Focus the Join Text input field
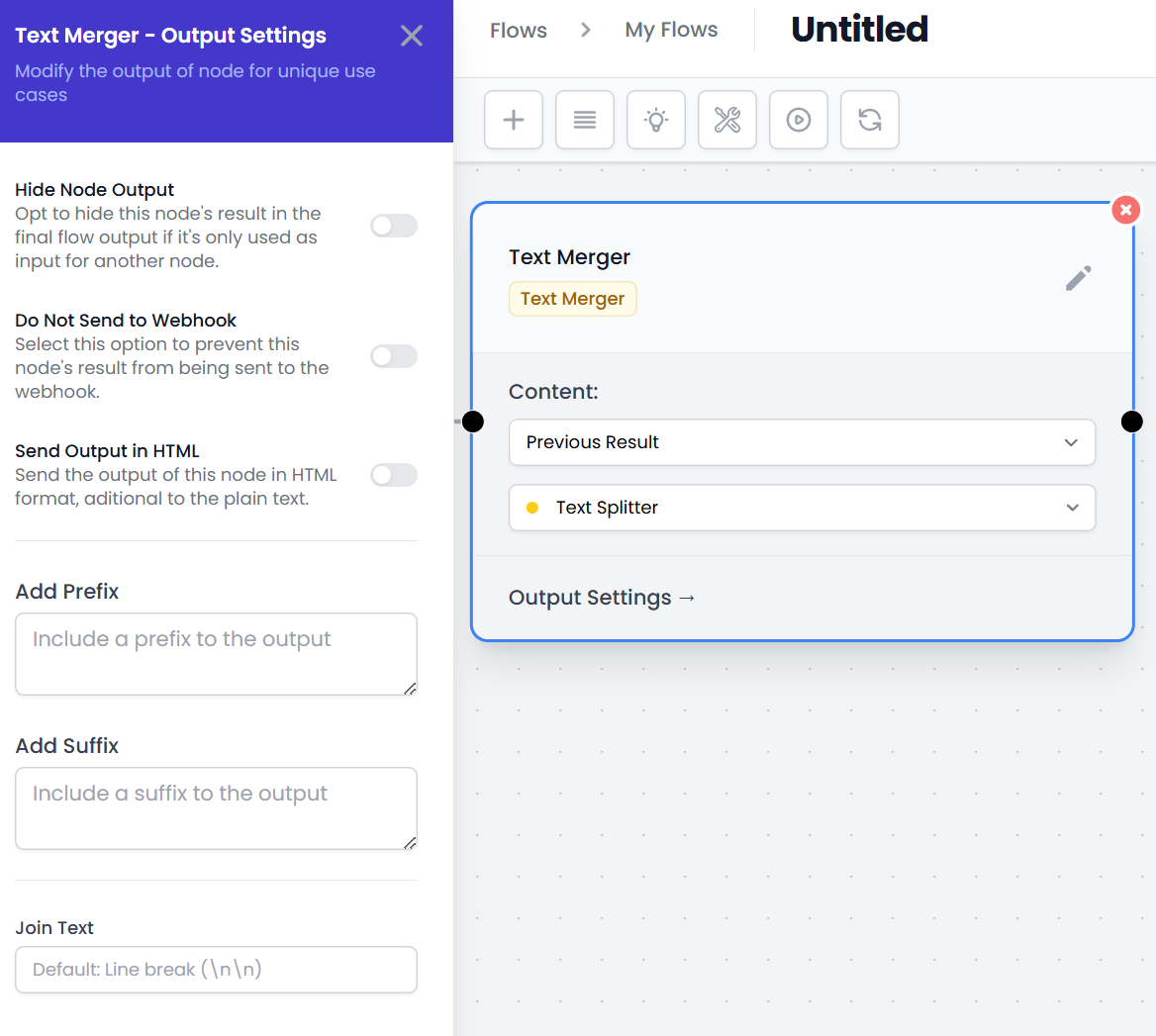 click(x=216, y=970)
